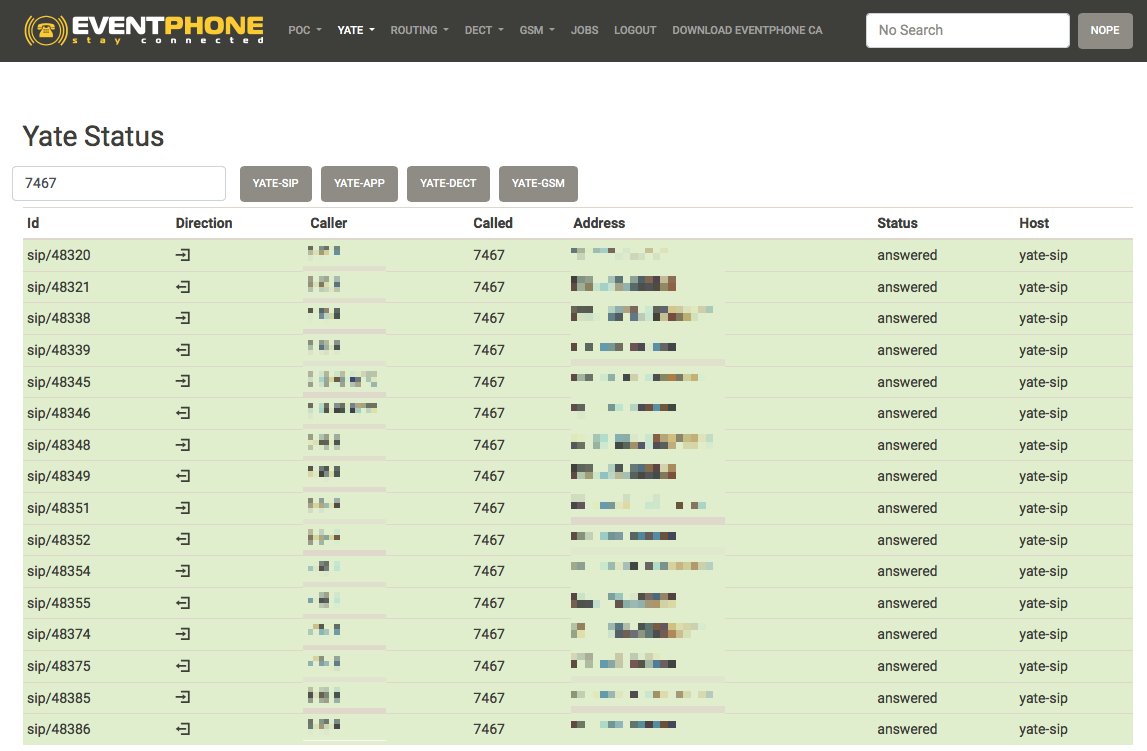
Task: Click the Address column header
Action: 599,223
